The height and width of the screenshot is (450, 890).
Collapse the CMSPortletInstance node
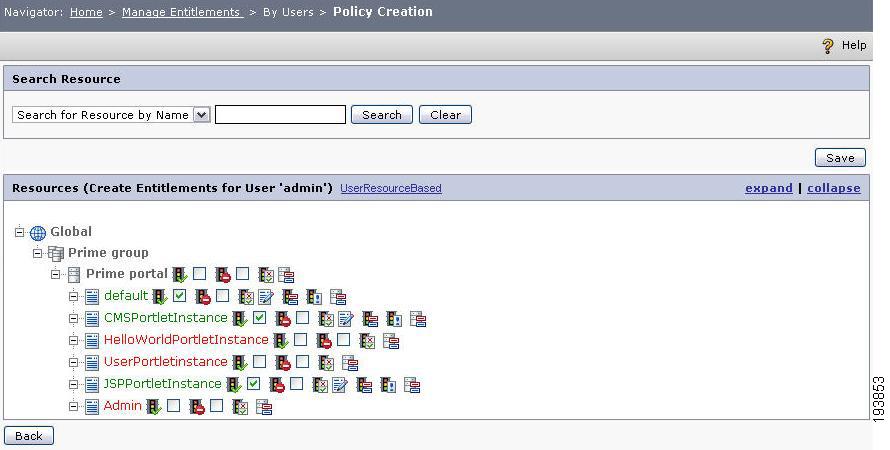73,318
